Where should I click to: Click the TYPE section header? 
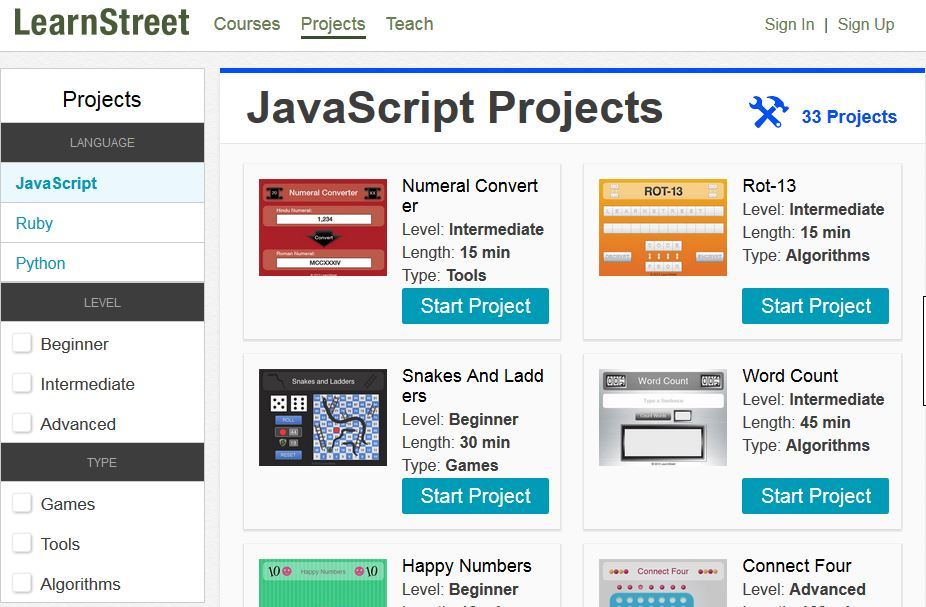click(x=102, y=462)
